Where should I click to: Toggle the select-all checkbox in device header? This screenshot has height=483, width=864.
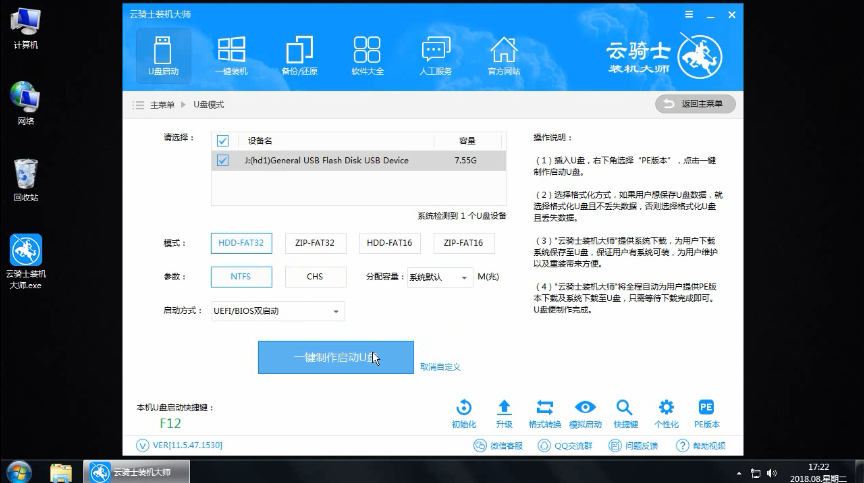coord(223,141)
